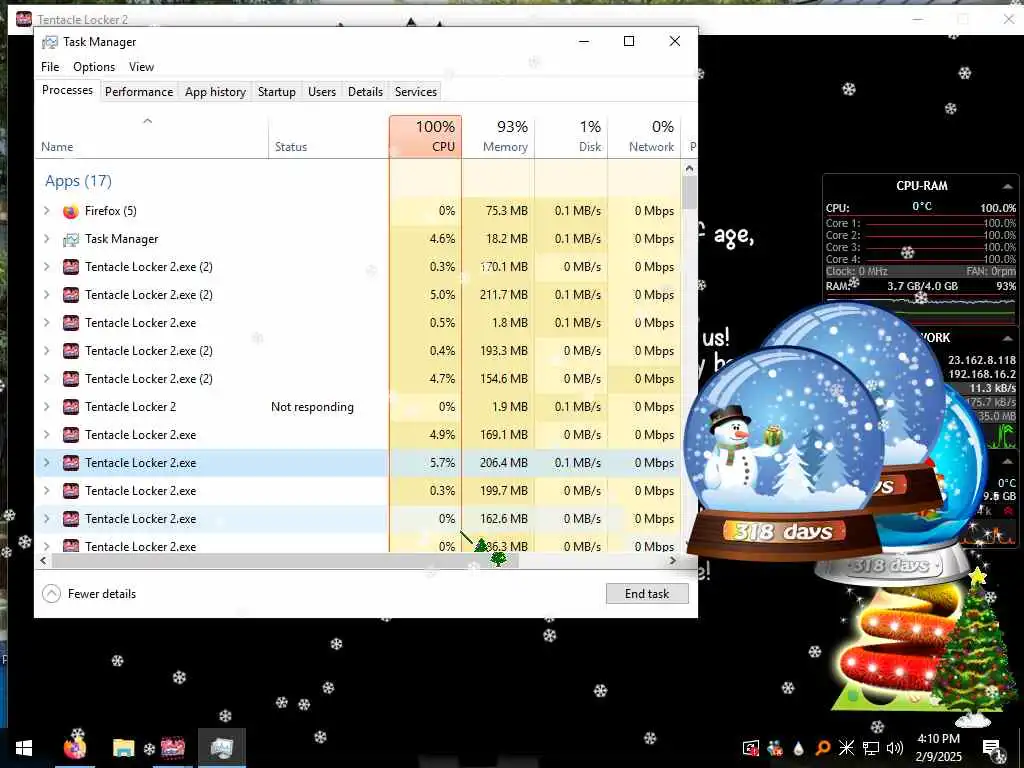Click the Task Manager taskbar icon
The height and width of the screenshot is (768, 1024).
tap(222, 748)
